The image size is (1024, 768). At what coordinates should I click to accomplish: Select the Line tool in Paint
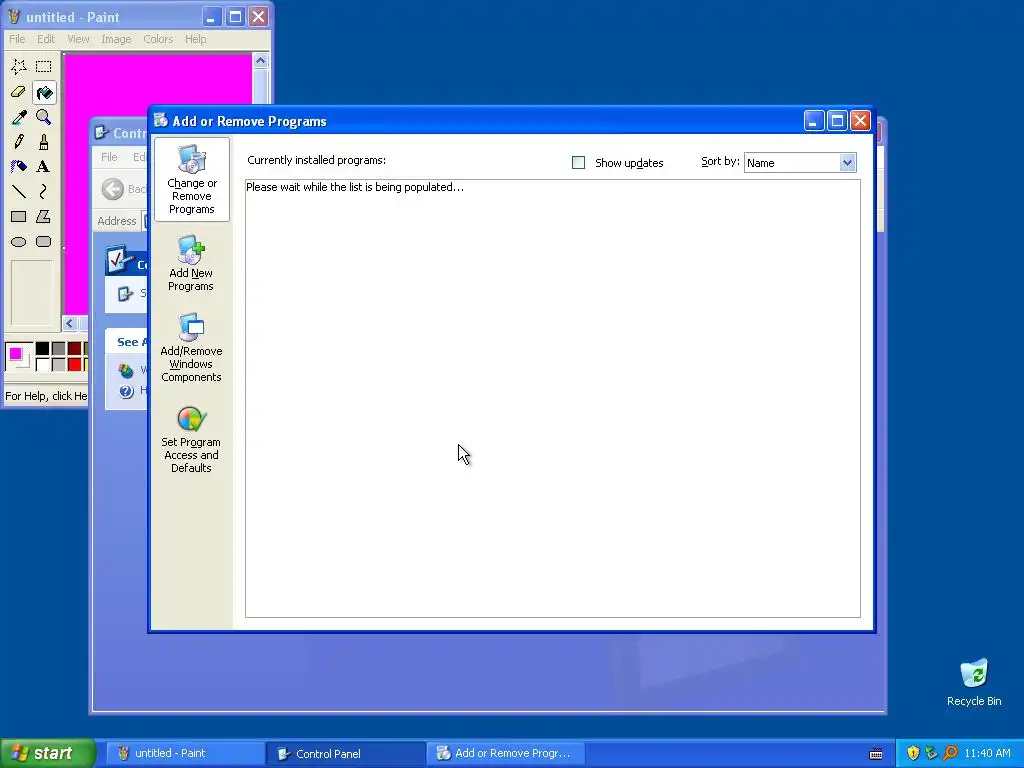18,191
